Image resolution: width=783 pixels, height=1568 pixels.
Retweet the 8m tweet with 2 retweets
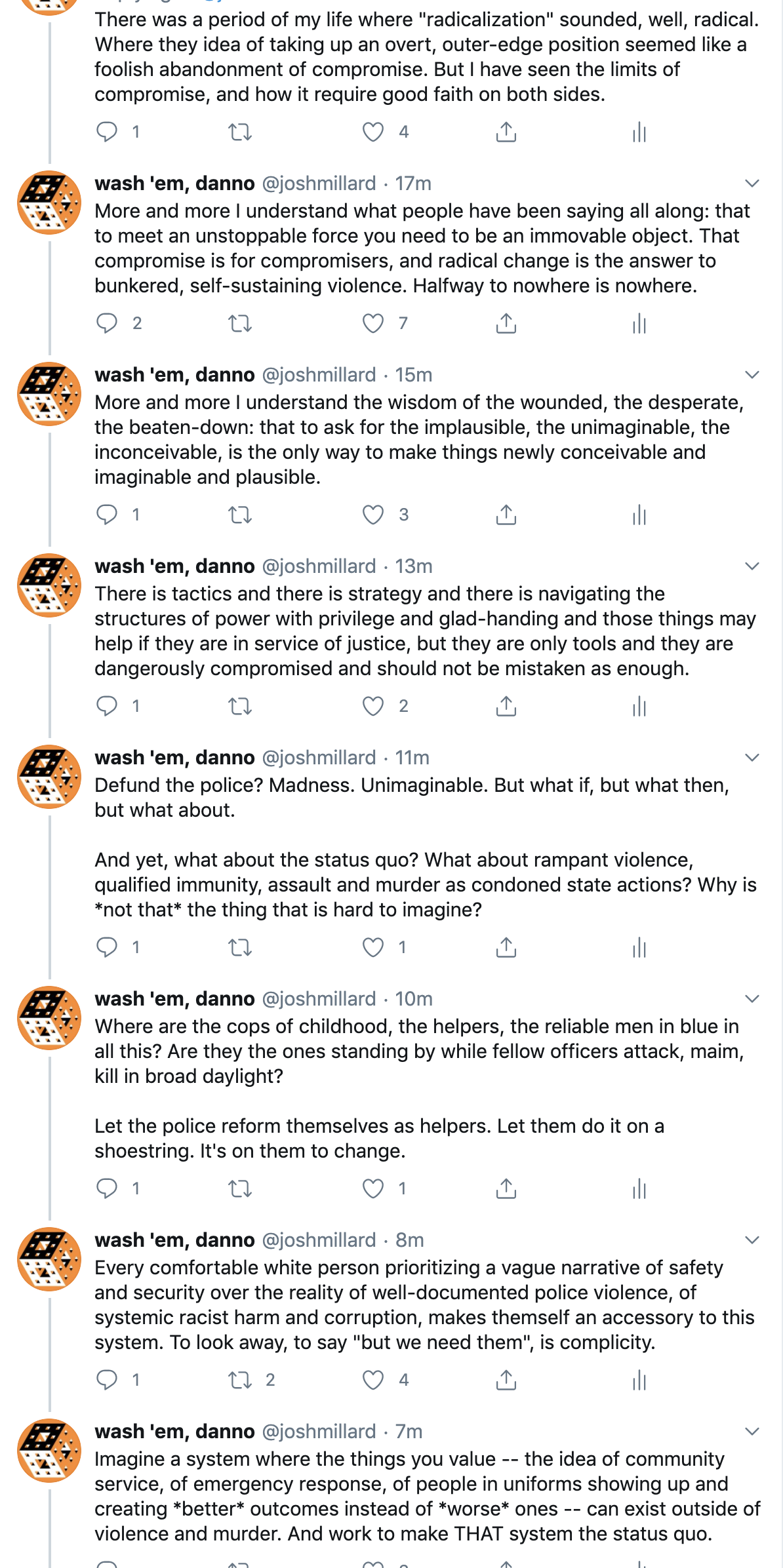pos(240,1380)
